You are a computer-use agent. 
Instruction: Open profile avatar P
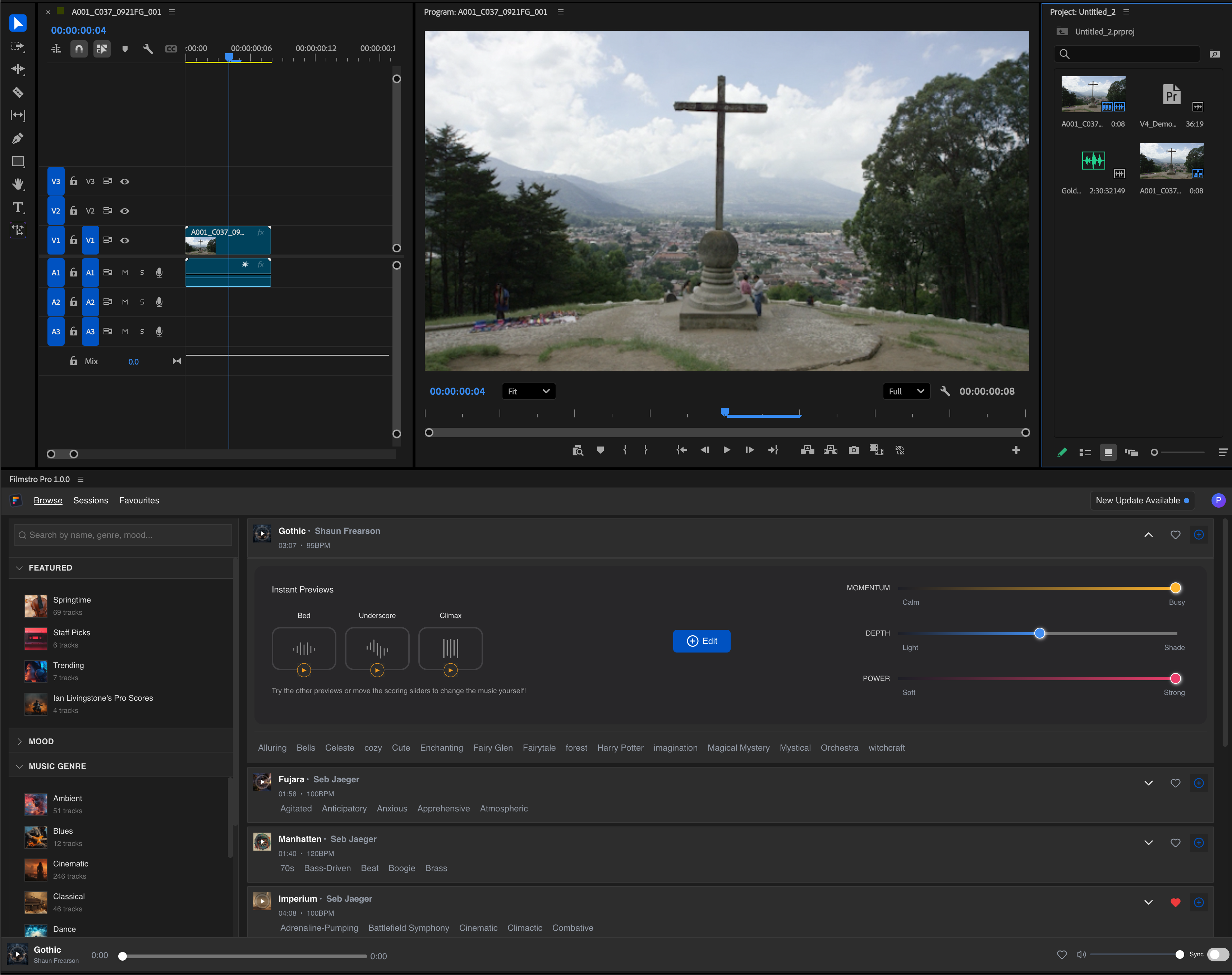(x=1218, y=500)
